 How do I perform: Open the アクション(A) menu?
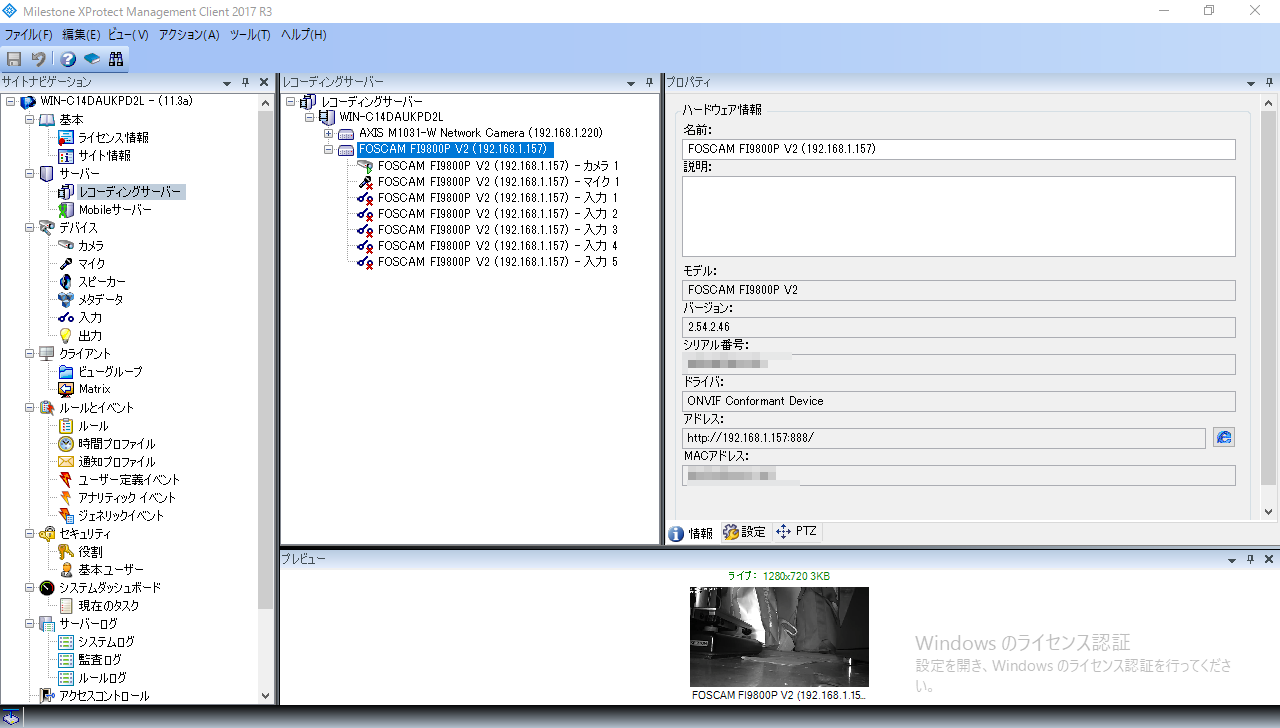point(189,35)
